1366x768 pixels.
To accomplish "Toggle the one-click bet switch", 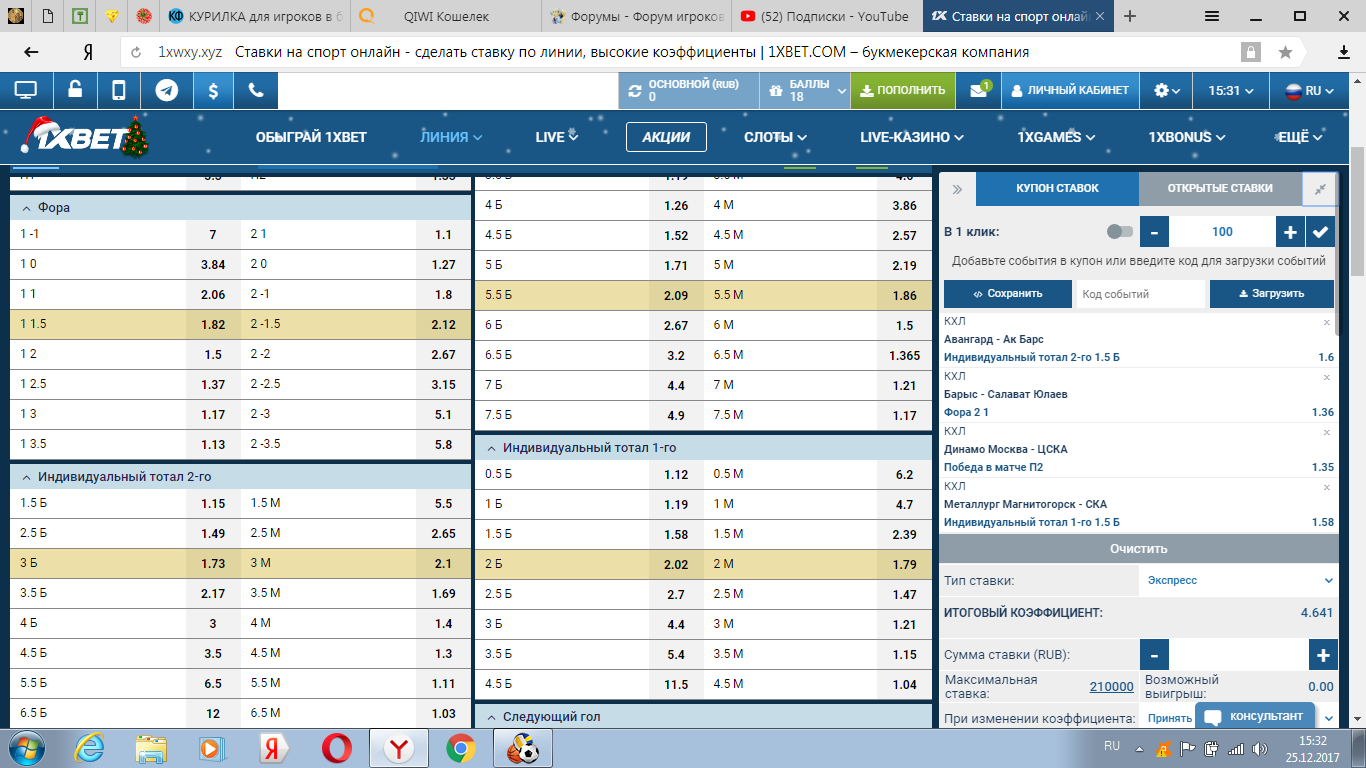I will pyautogui.click(x=1120, y=232).
